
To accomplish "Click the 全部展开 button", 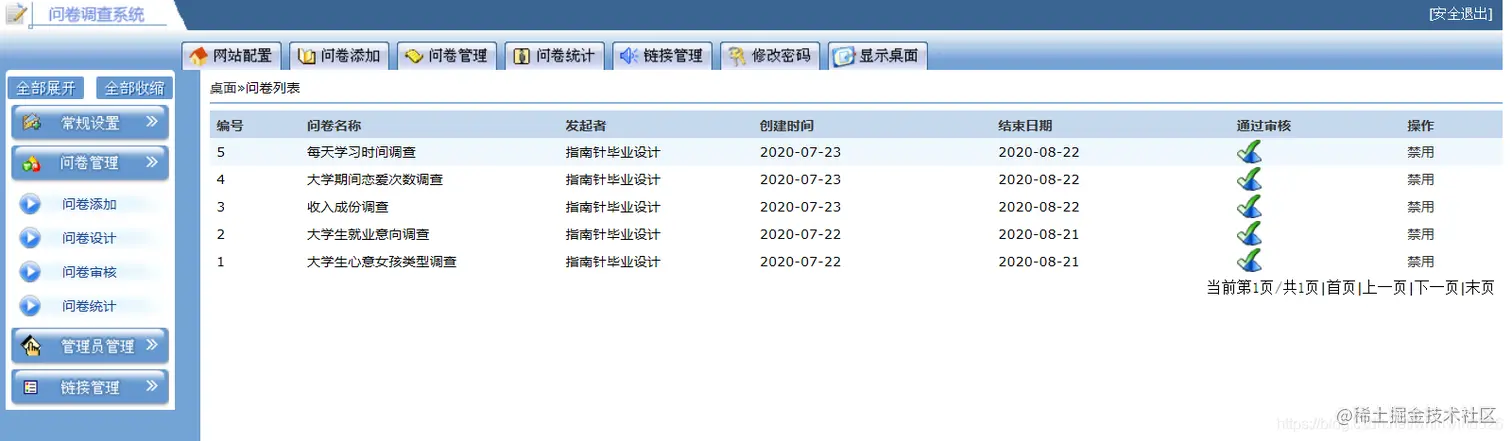I will [x=46, y=88].
